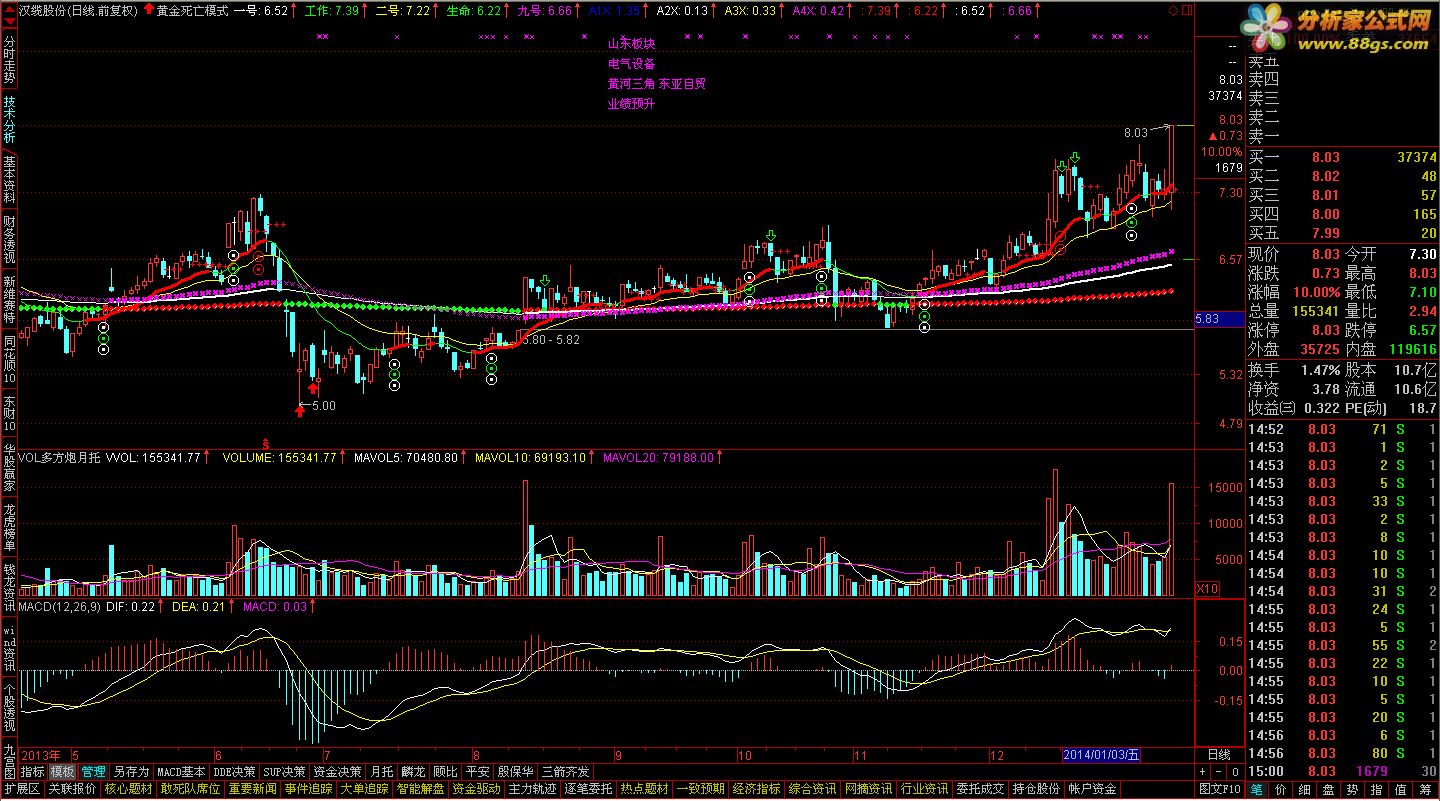This screenshot has height=801, width=1440.
Task: Open the 个股透视 sidebar tab
Action: click(9, 709)
